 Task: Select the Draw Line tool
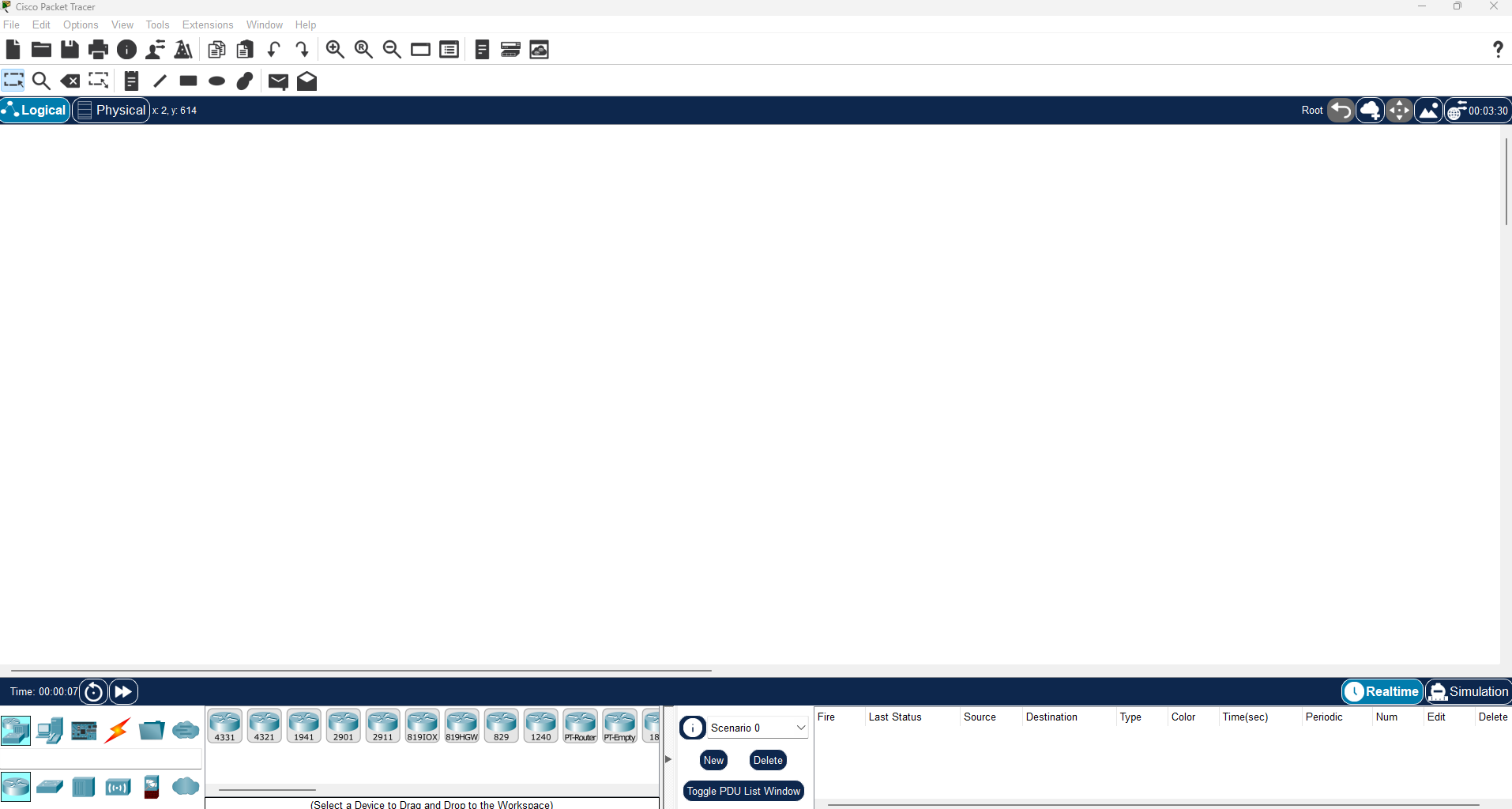click(160, 81)
